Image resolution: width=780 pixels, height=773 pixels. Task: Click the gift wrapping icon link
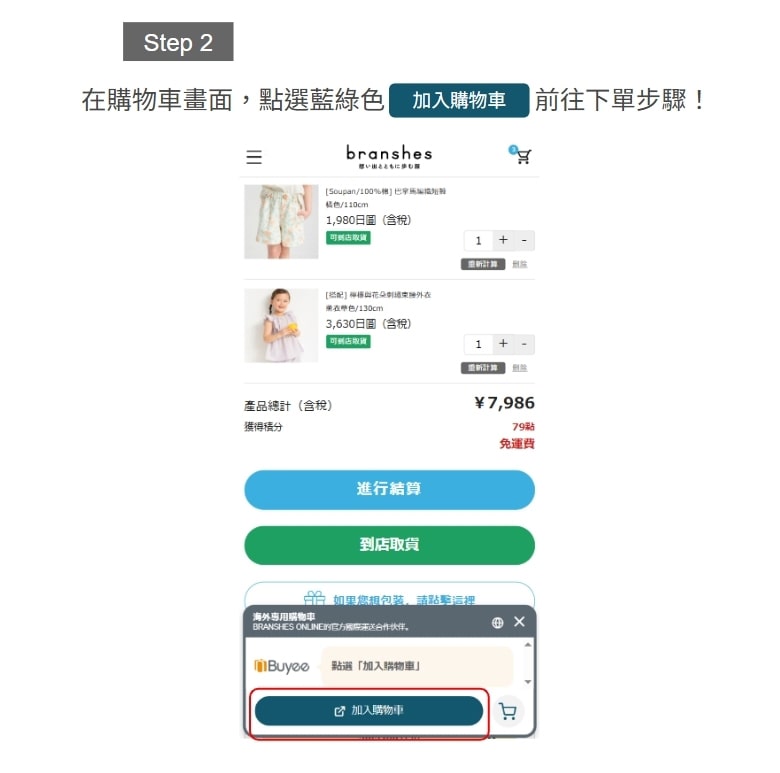[314, 598]
